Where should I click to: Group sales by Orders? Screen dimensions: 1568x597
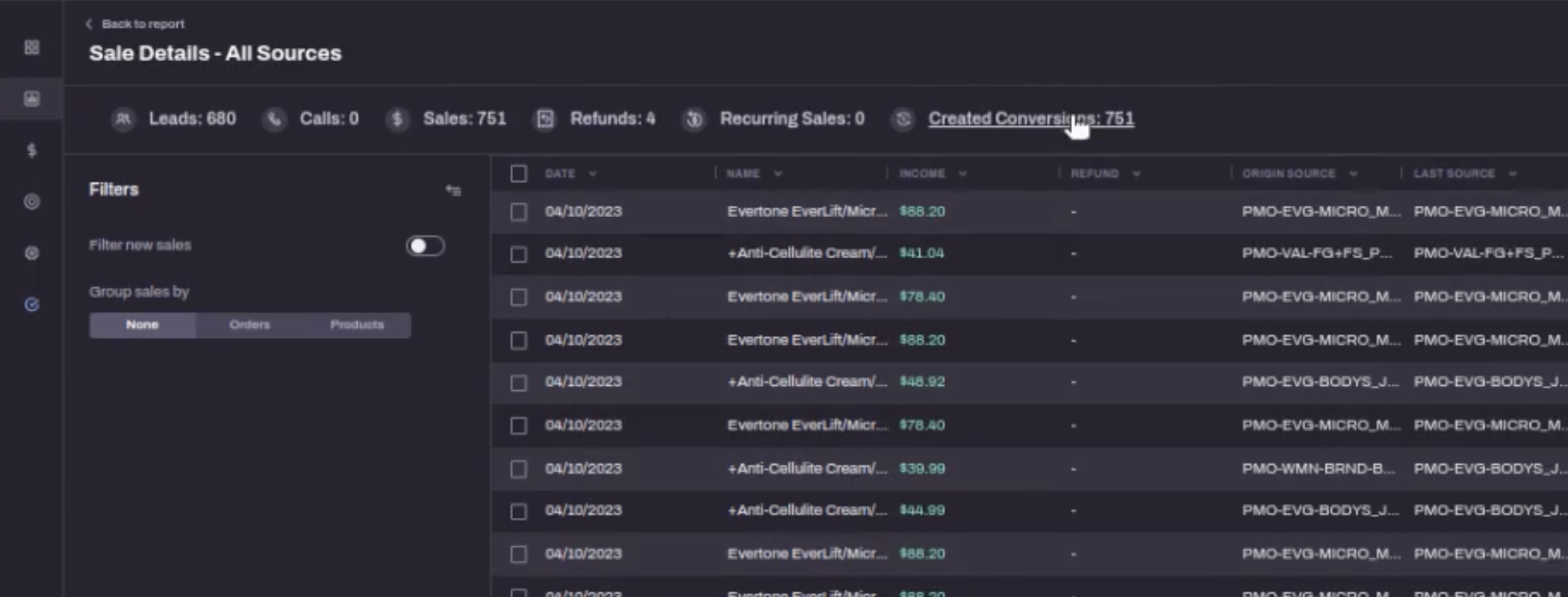249,325
